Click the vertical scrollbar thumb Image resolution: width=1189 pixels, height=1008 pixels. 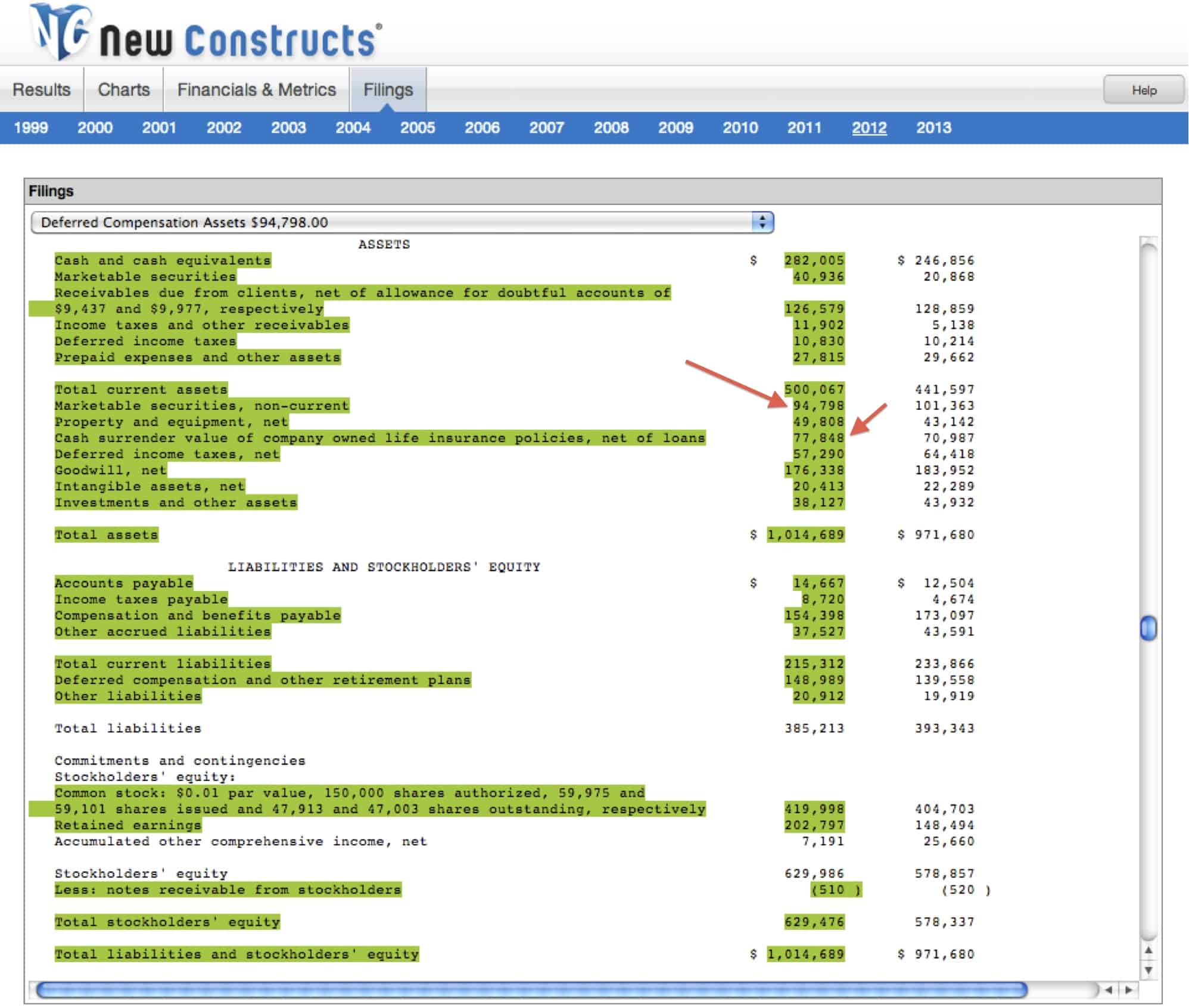tap(1148, 629)
